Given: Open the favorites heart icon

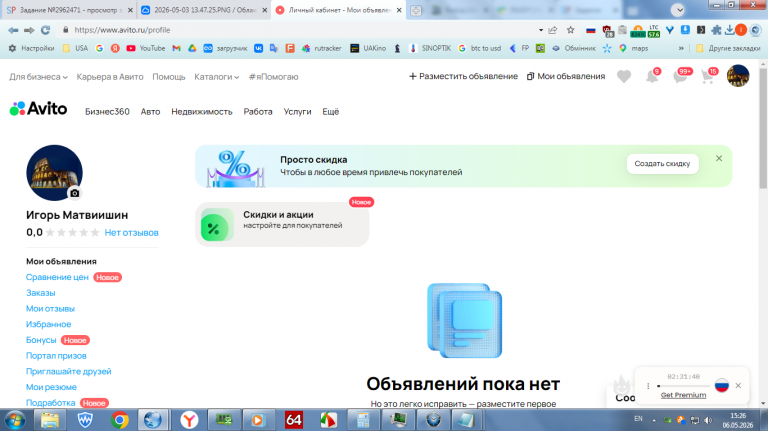Looking at the screenshot, I should pyautogui.click(x=624, y=76).
